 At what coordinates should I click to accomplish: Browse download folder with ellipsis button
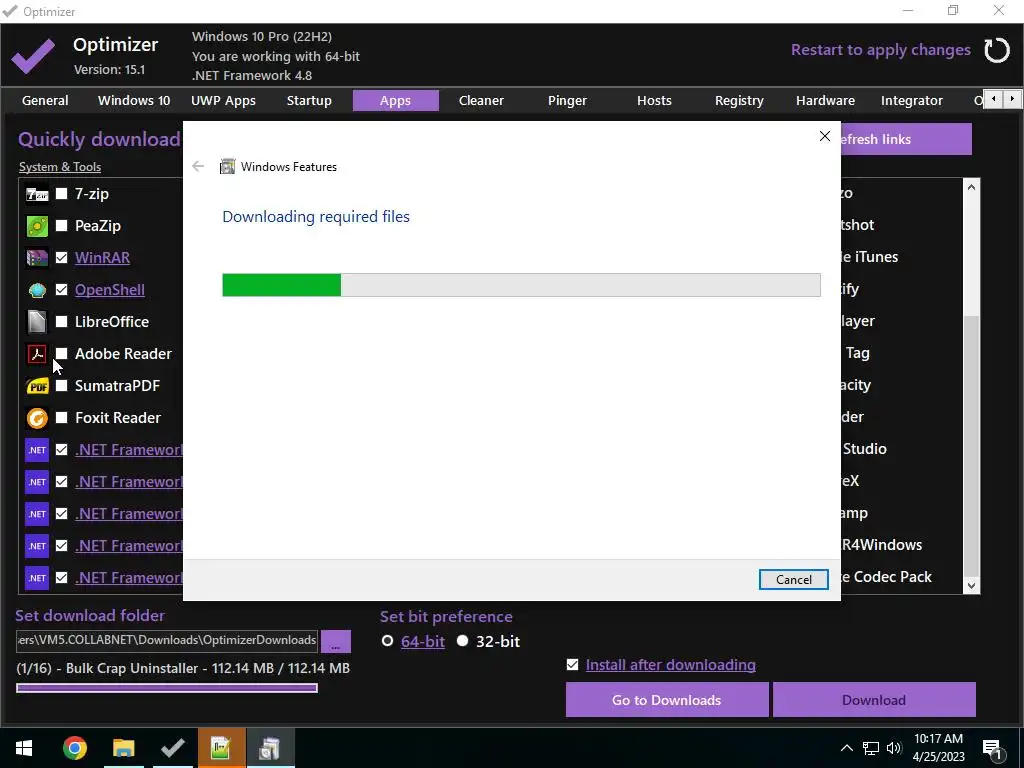coord(336,641)
